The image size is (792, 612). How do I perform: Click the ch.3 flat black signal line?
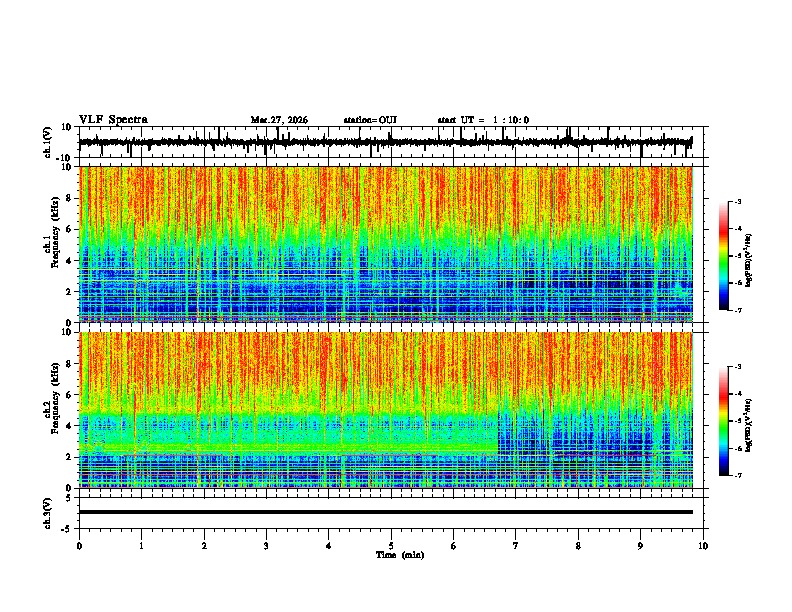point(386,512)
